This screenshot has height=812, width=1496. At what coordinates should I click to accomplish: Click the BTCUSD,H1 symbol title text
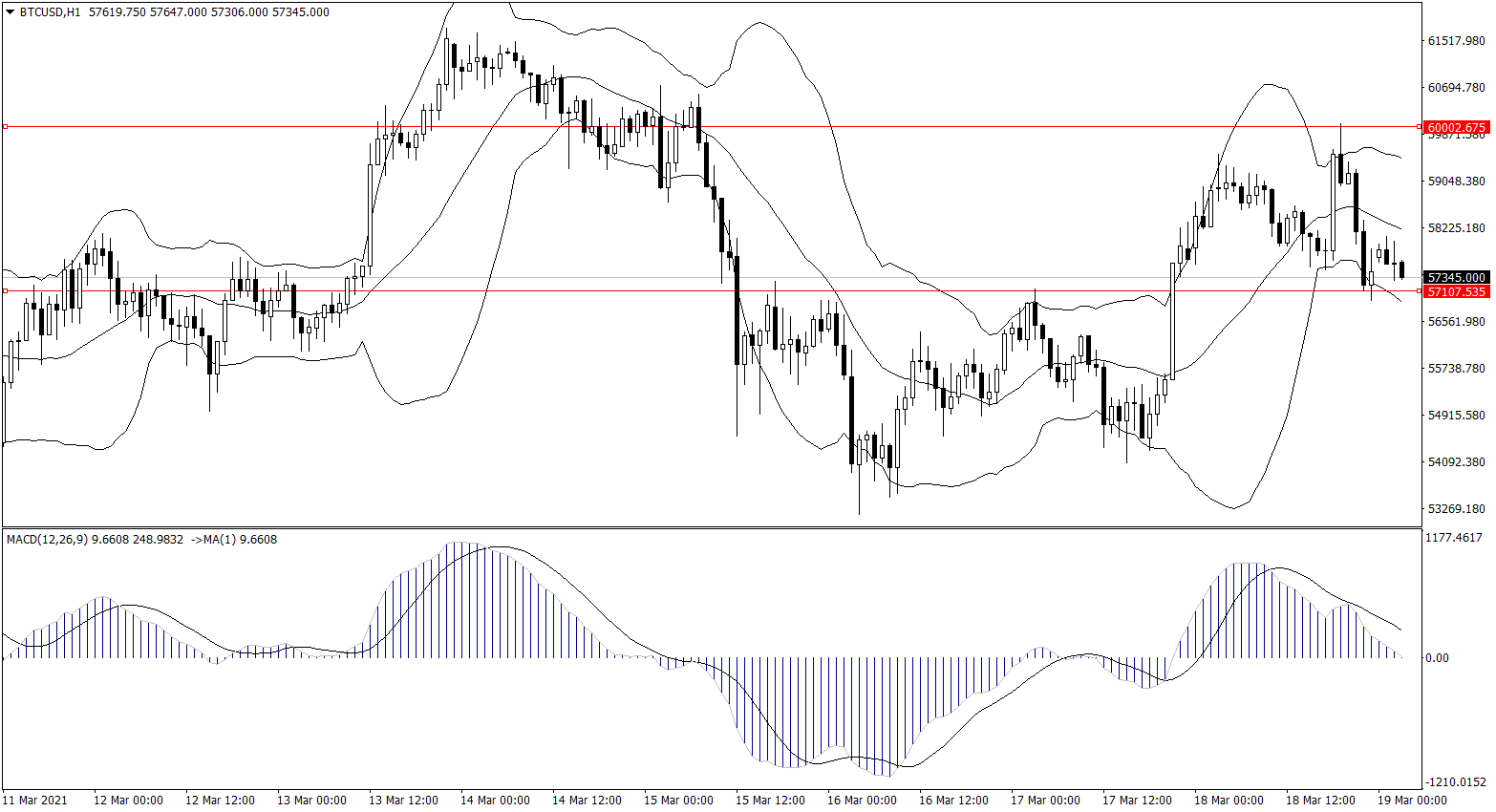click(50, 12)
